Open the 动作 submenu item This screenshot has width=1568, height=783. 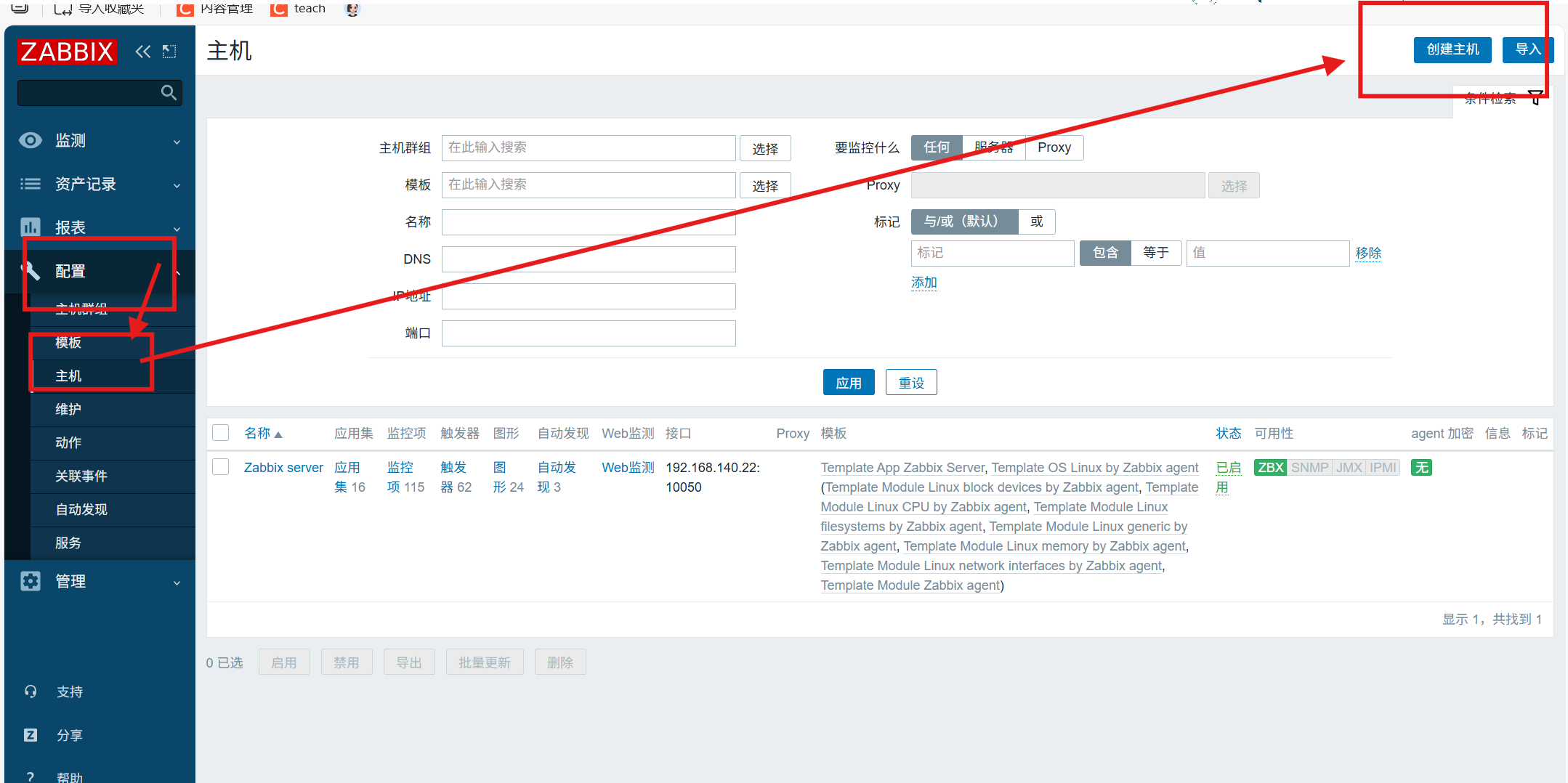pos(113,443)
